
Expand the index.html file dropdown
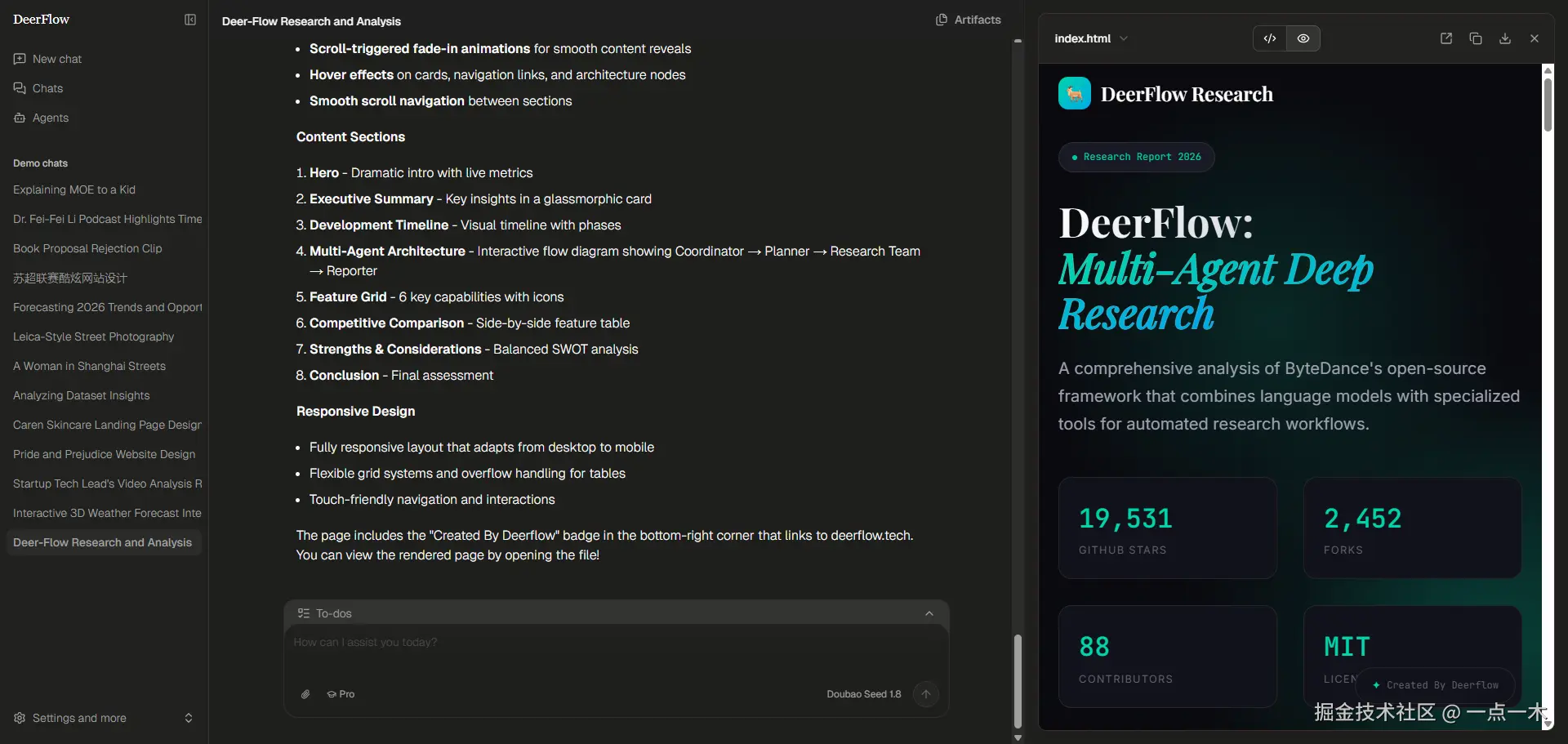(1091, 38)
